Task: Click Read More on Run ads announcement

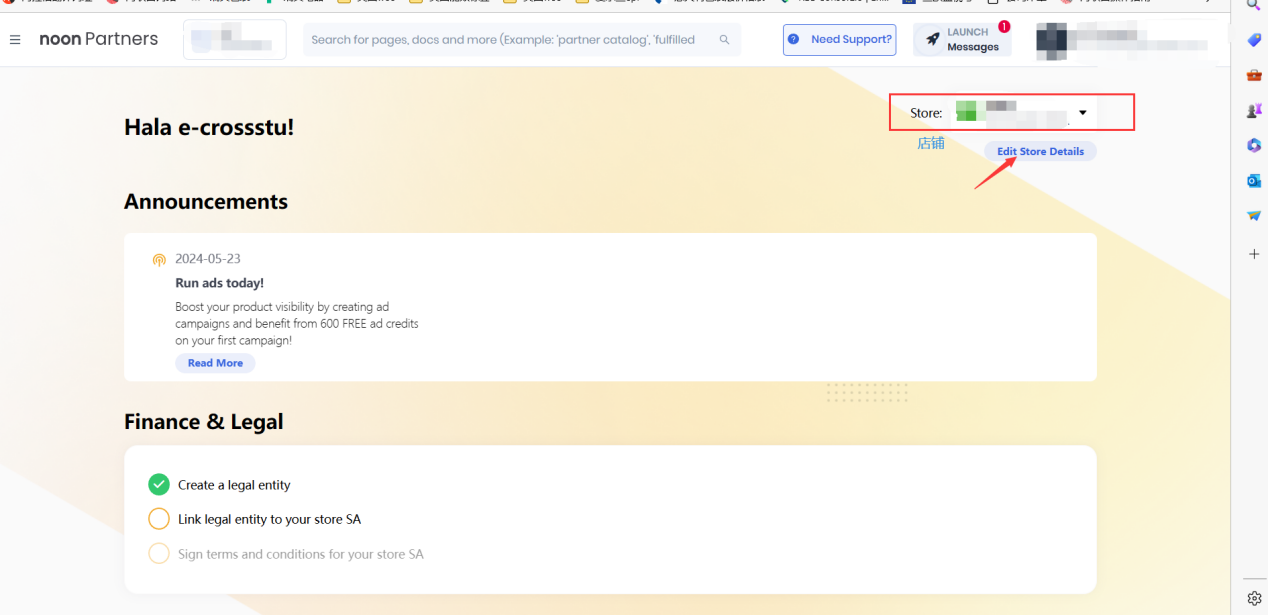Action: [215, 363]
